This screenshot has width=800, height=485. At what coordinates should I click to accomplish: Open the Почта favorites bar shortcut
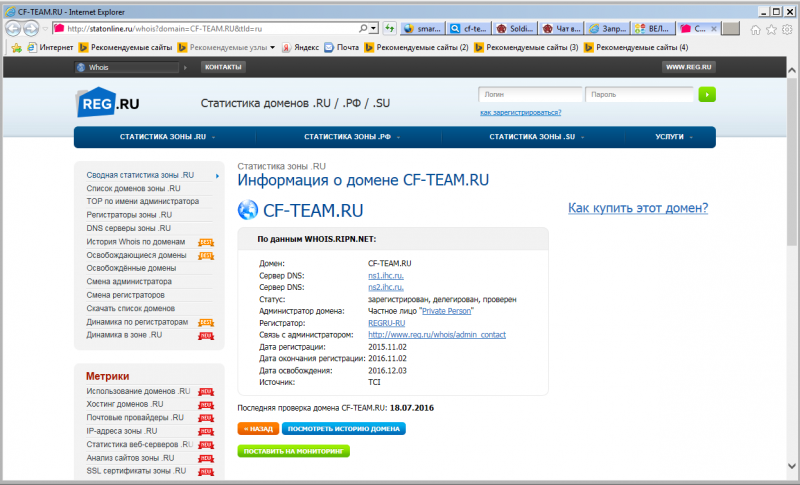342,47
